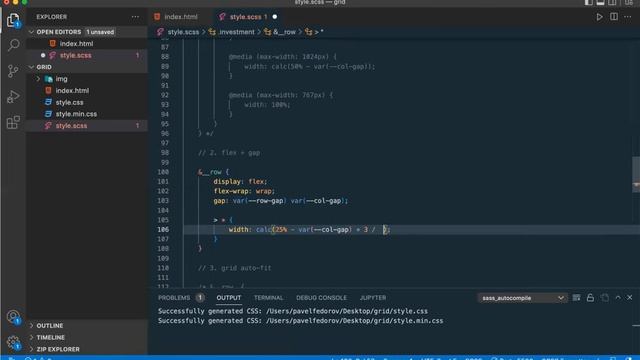This screenshot has height=360, width=640.
Task: Clear the output panel list icon
Action: click(x=576, y=298)
